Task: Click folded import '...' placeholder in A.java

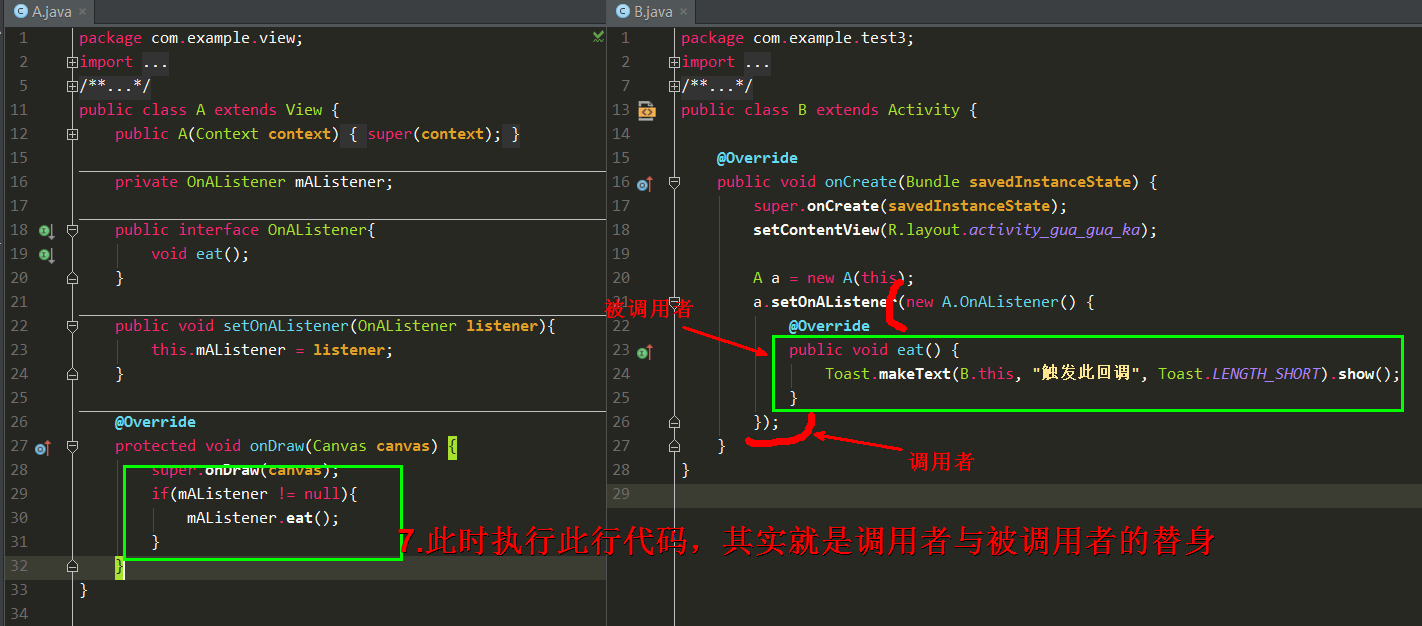Action: coord(155,62)
